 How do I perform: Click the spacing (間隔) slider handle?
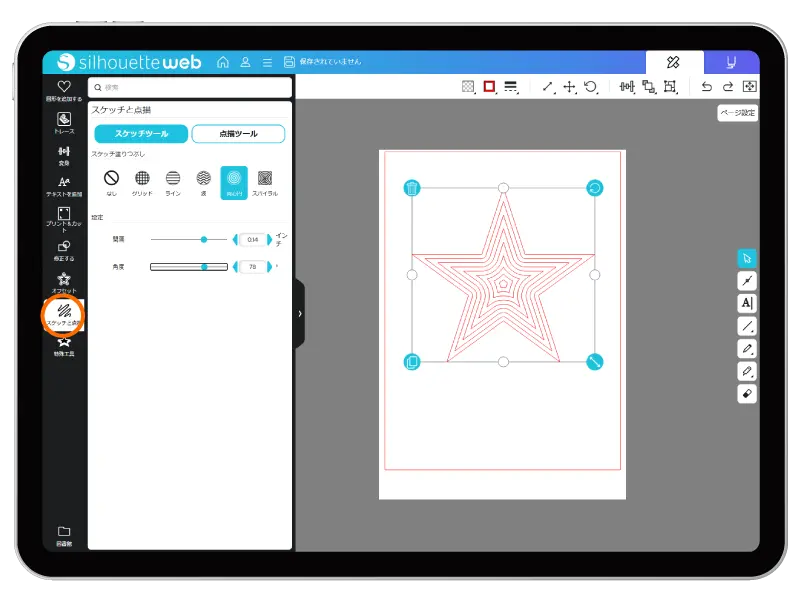click(x=204, y=239)
